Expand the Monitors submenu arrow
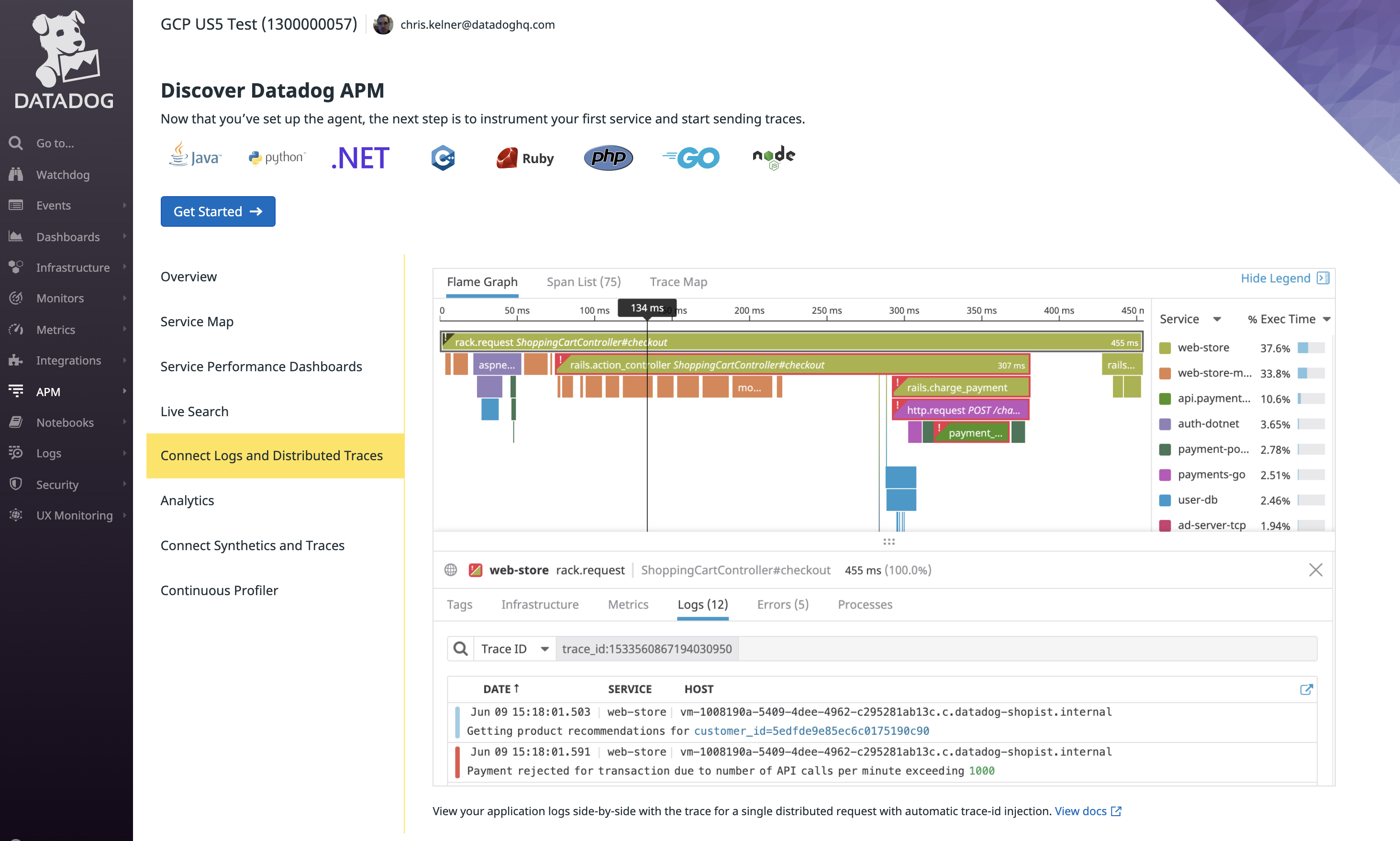The image size is (1400, 841). pyautogui.click(x=124, y=298)
